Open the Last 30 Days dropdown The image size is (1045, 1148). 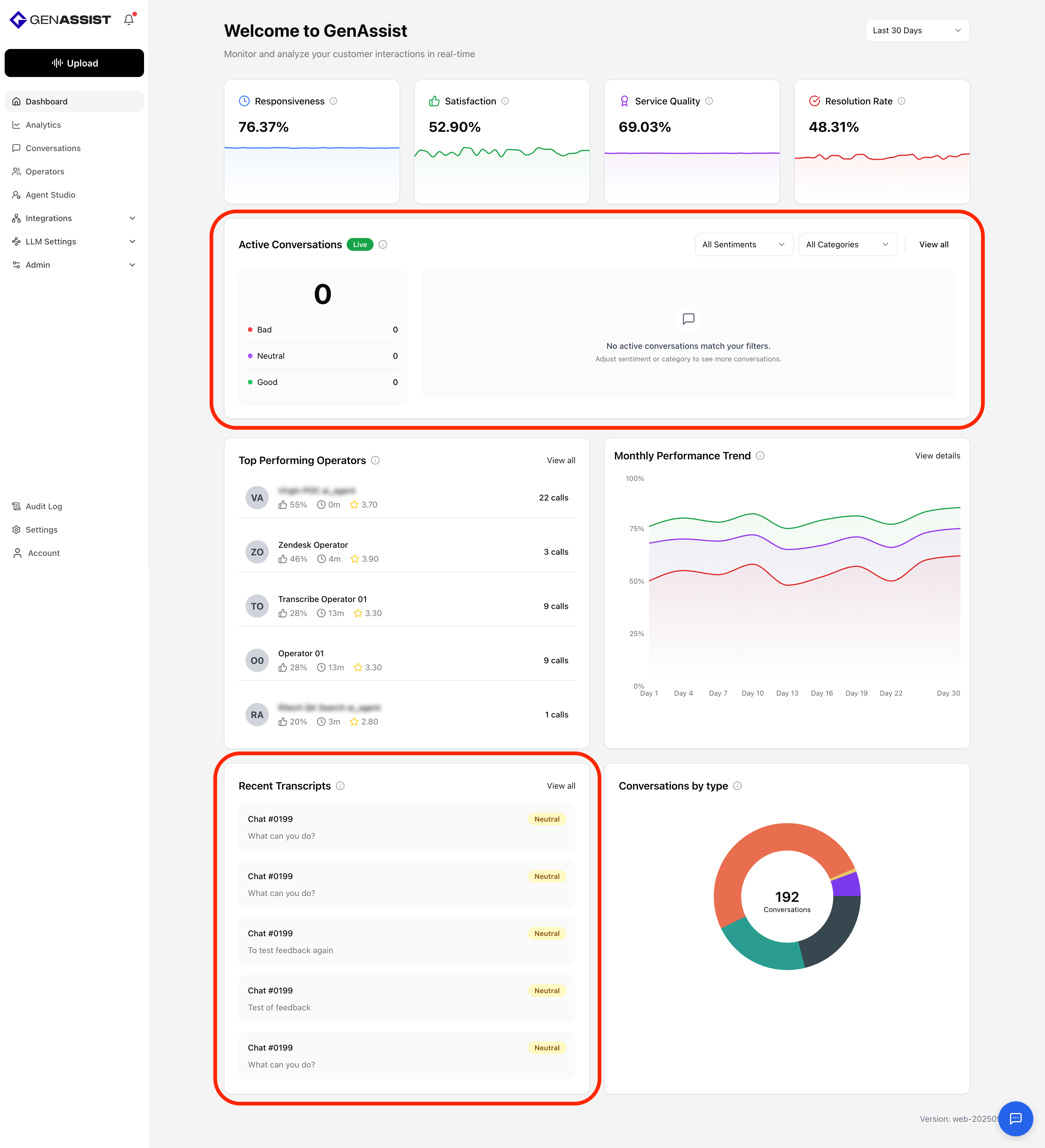(x=917, y=30)
